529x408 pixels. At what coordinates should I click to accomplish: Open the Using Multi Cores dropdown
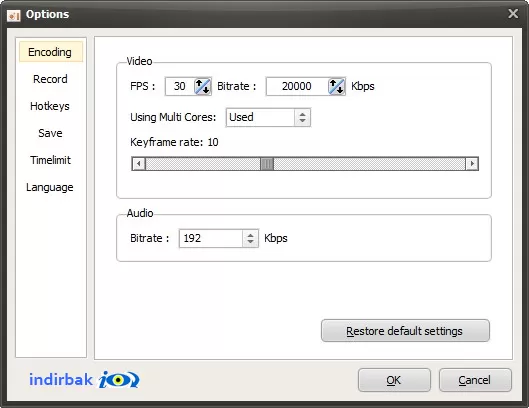pyautogui.click(x=268, y=117)
